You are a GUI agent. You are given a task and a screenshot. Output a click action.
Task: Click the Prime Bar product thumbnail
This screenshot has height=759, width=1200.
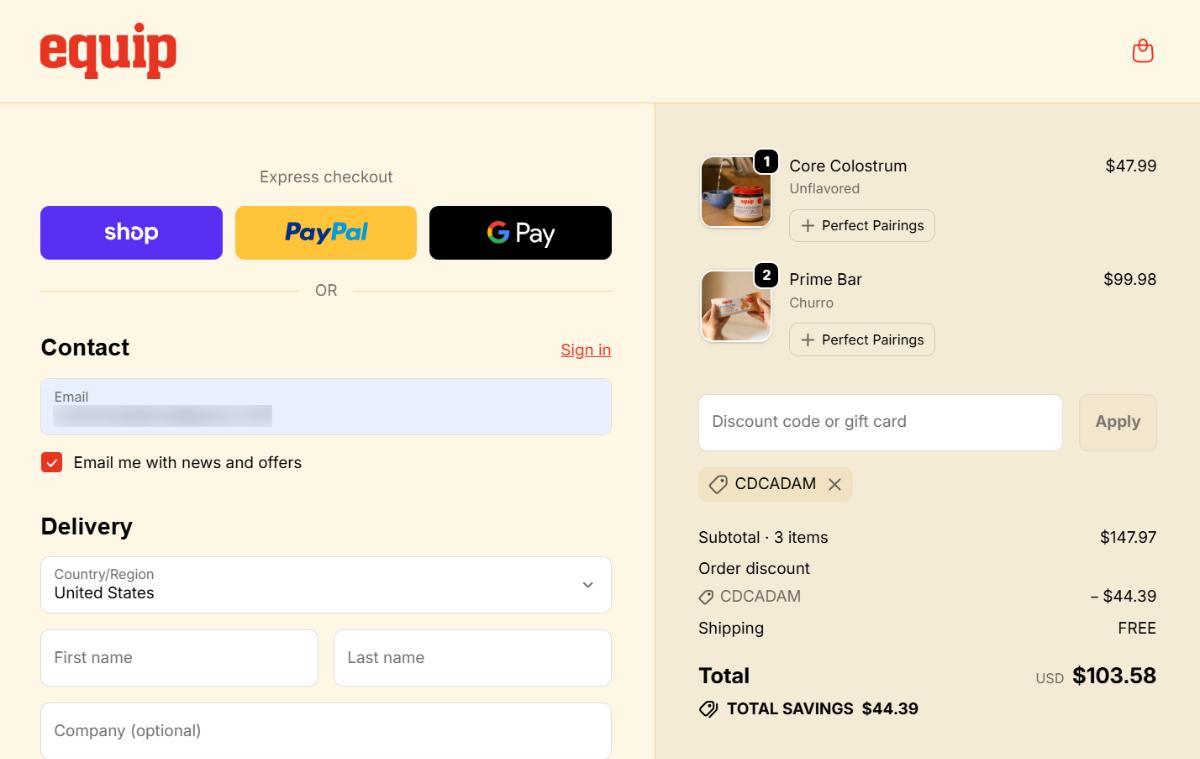coord(736,306)
